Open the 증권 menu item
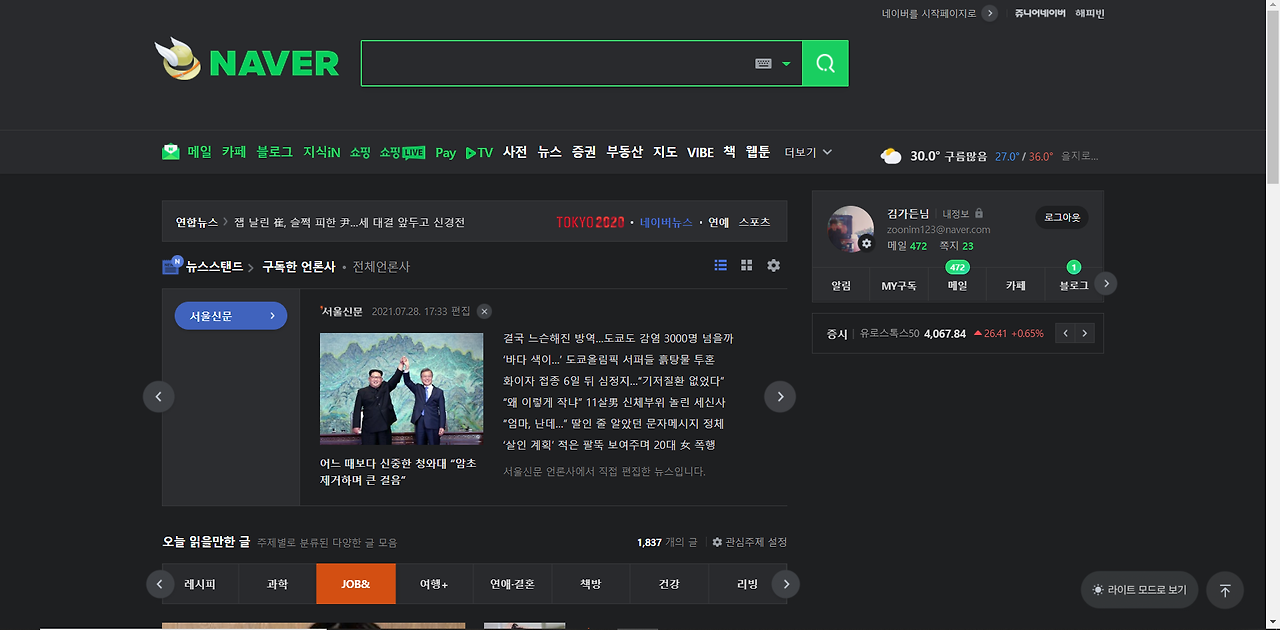Image resolution: width=1280 pixels, height=630 pixels. [582, 152]
